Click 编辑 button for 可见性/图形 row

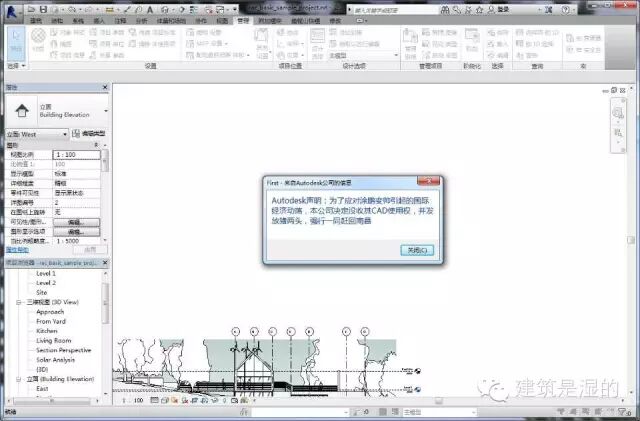(76, 222)
